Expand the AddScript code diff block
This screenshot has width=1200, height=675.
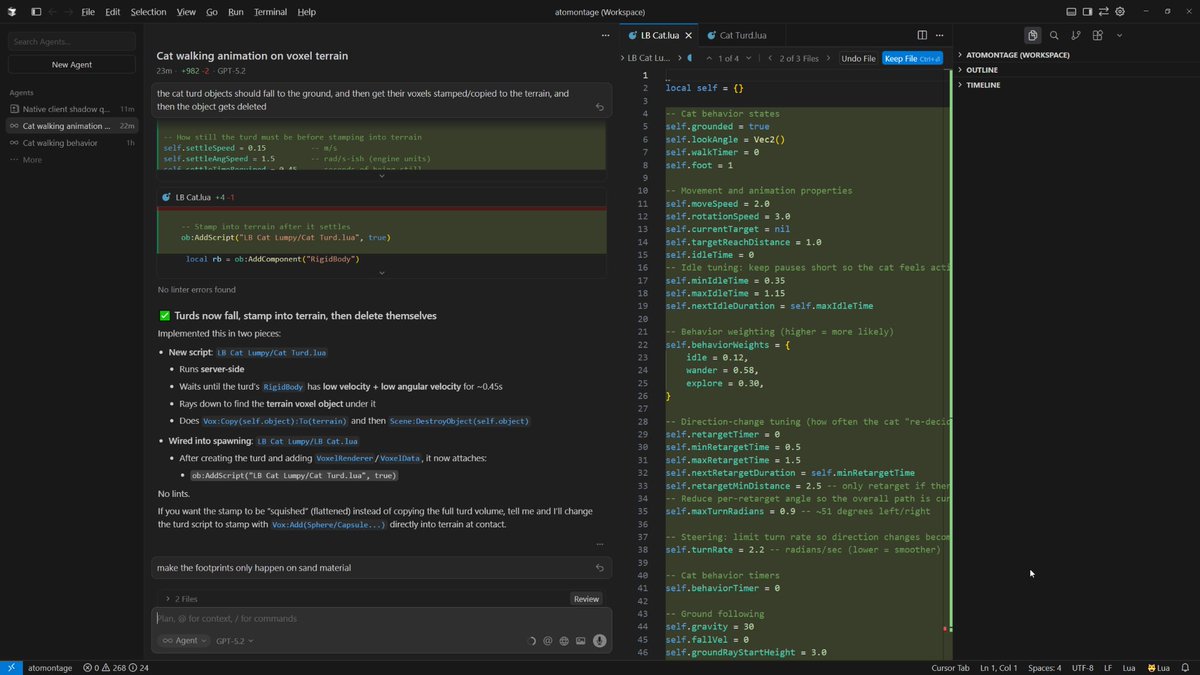[x=381, y=272]
